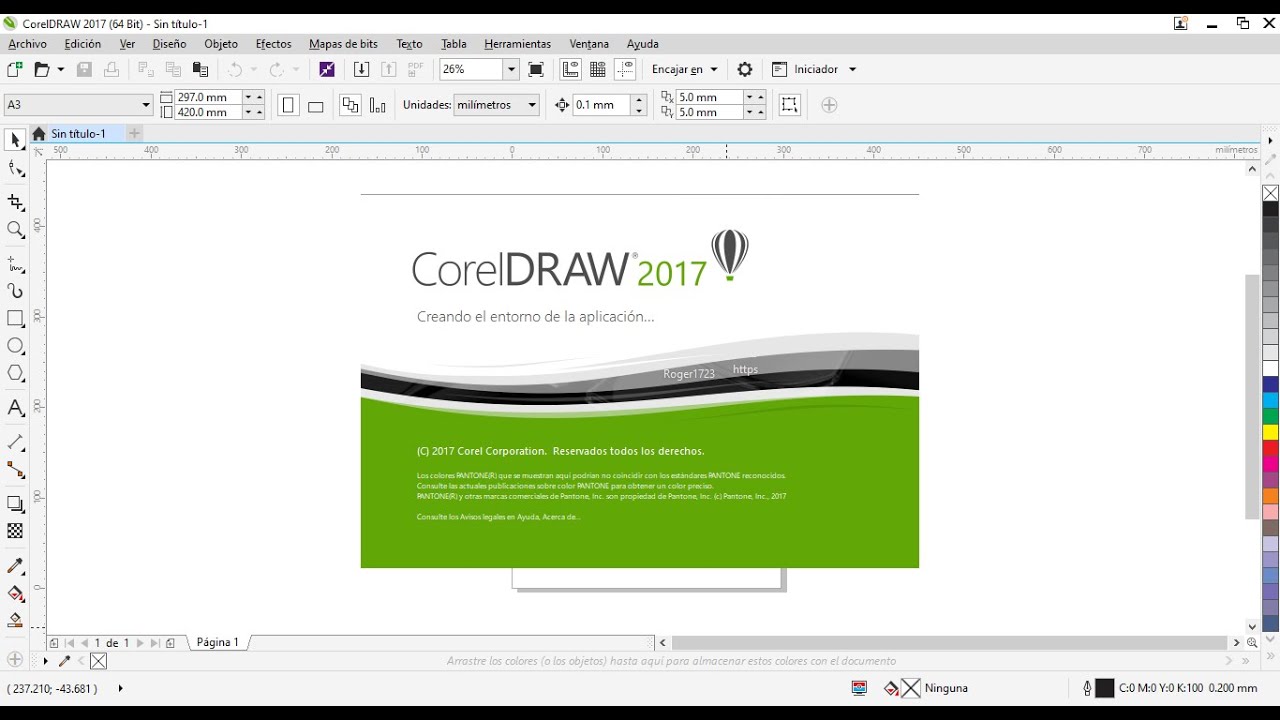Select the Parallel Dimension tool

click(15, 442)
